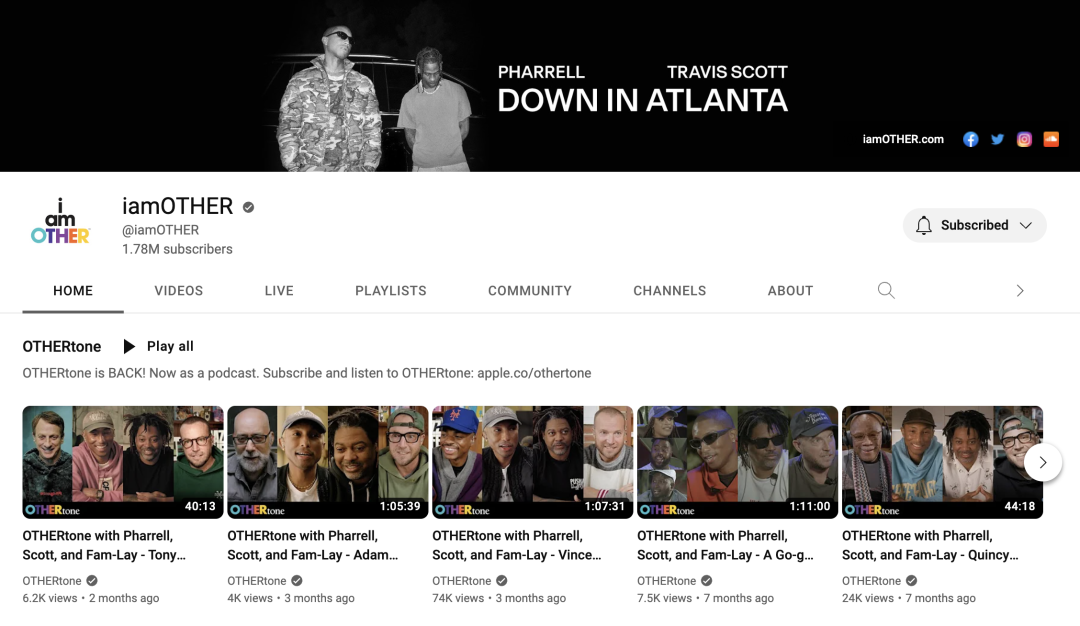Click OTHERtone channel name under Go-go video
The width and height of the screenshot is (1080, 626).
667,581
